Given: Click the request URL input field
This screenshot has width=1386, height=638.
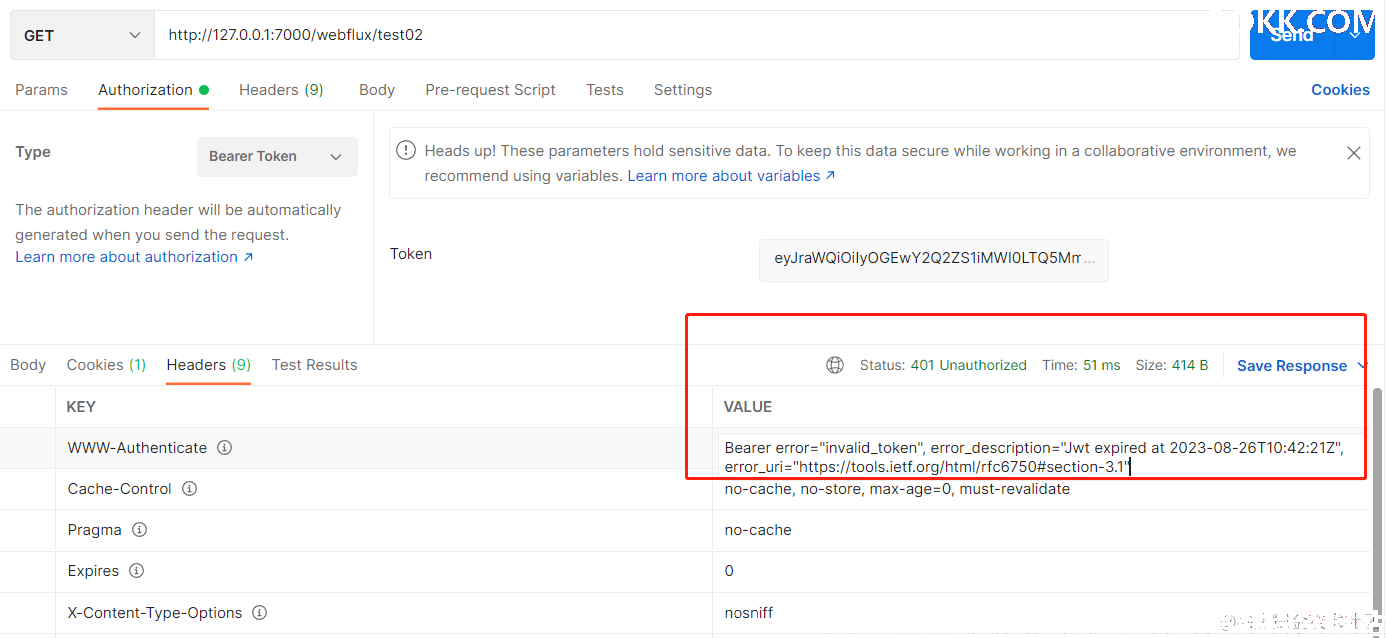Looking at the screenshot, I should point(697,35).
